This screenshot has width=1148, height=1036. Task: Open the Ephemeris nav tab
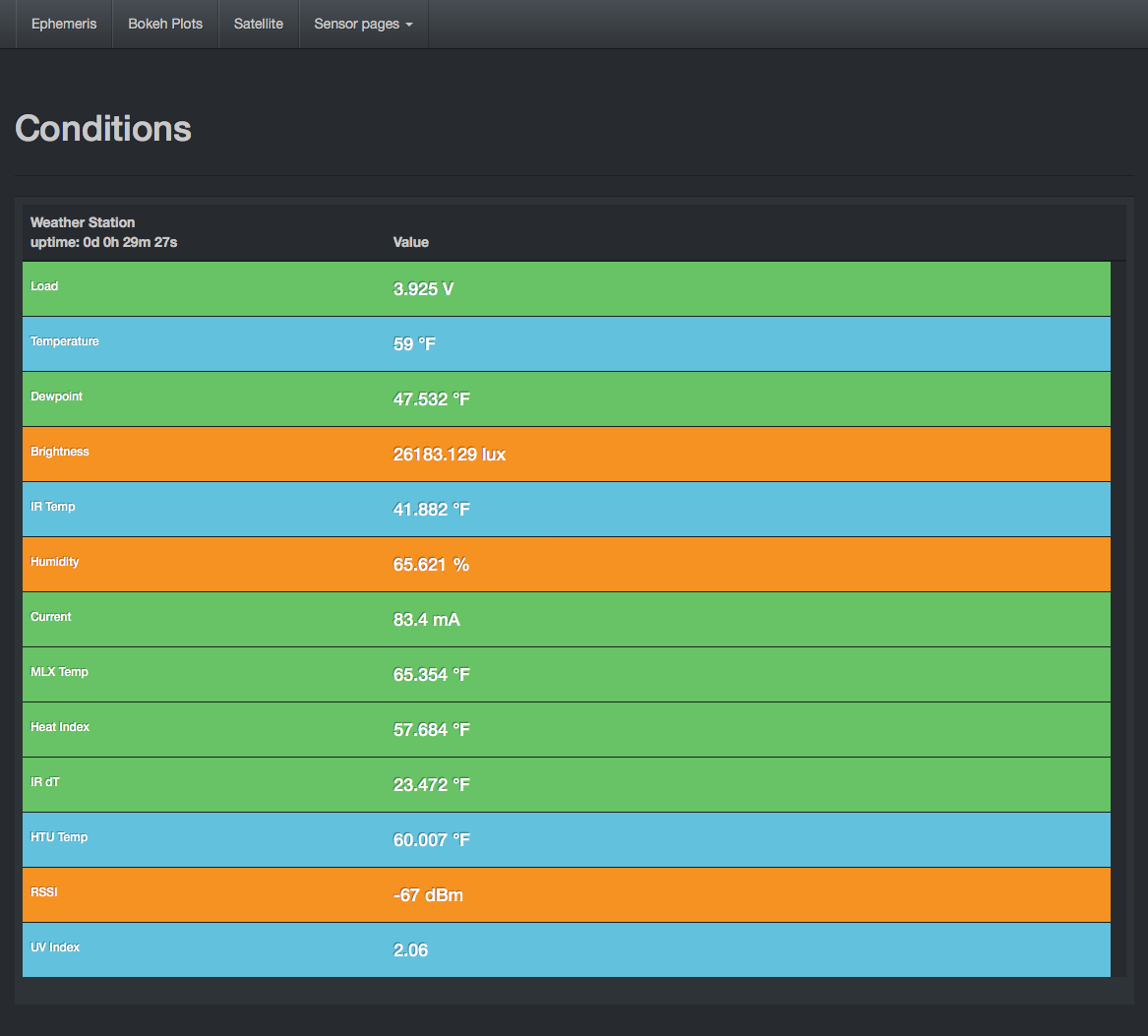click(x=64, y=24)
